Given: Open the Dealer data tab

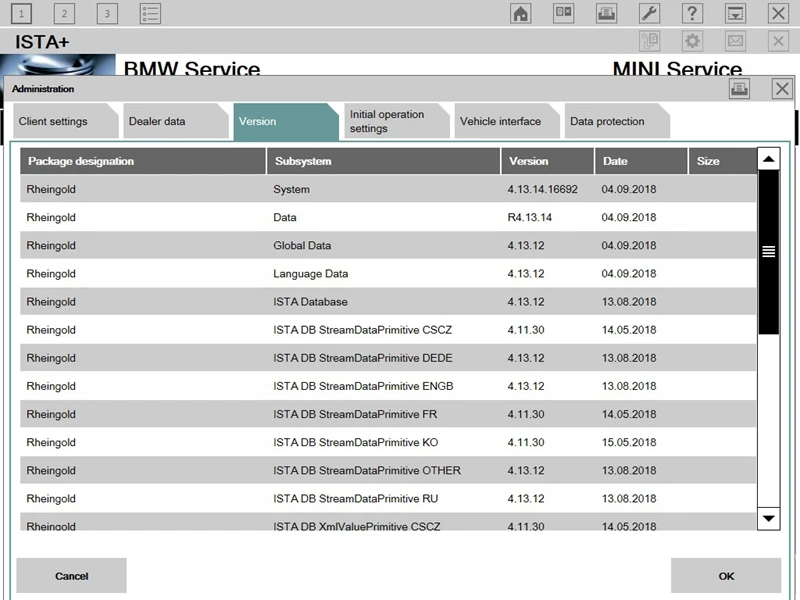Looking at the screenshot, I should click(176, 121).
